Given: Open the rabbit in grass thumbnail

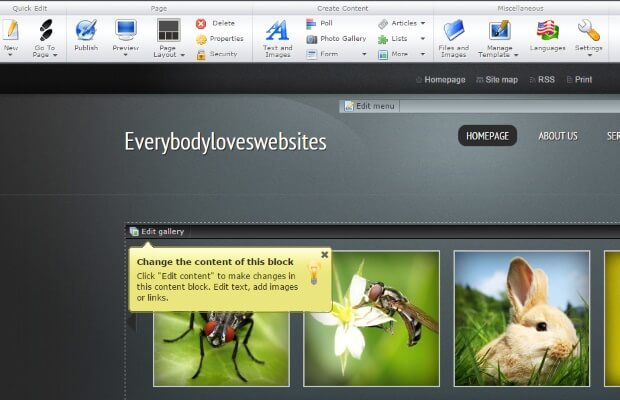Looking at the screenshot, I should pos(522,319).
